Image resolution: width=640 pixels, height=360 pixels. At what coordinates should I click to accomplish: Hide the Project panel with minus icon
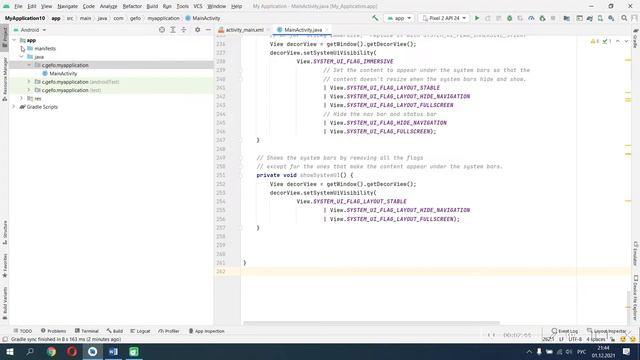coord(208,30)
